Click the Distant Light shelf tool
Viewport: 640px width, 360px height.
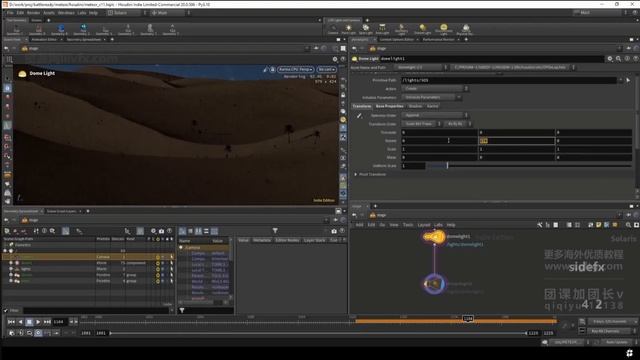tap(422, 29)
